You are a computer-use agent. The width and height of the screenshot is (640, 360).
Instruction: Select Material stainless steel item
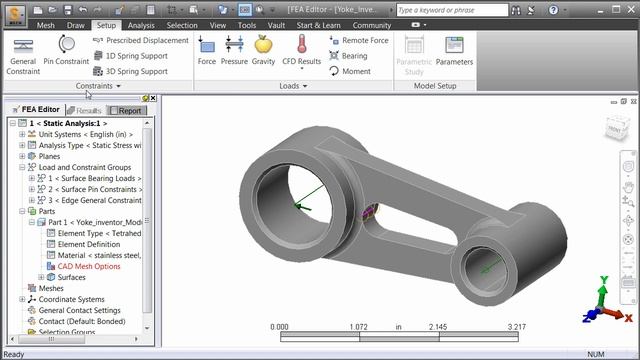click(x=94, y=255)
